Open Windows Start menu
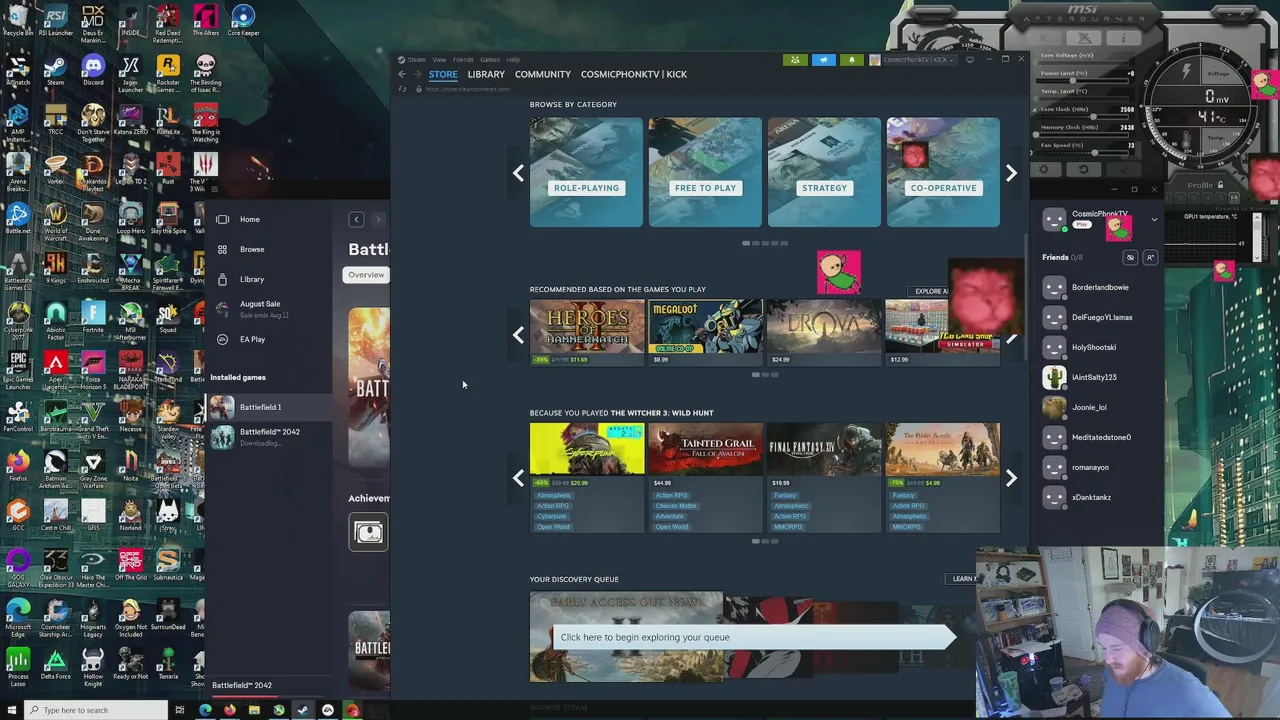 12,710
